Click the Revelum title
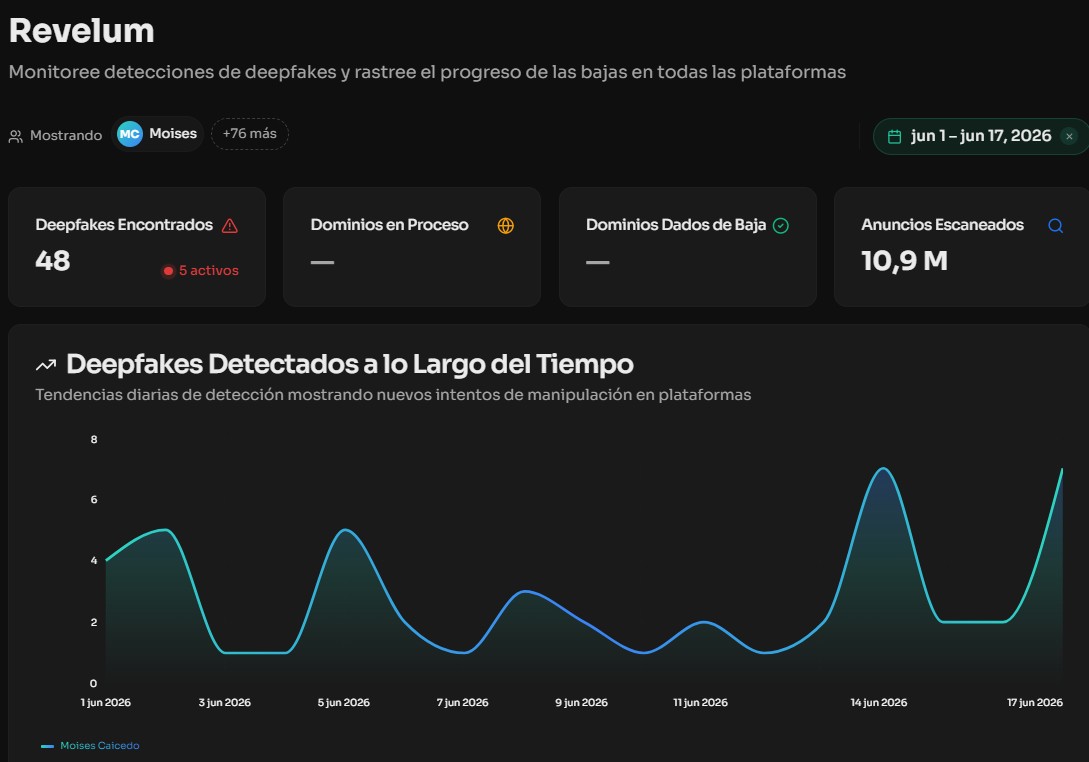 click(82, 31)
